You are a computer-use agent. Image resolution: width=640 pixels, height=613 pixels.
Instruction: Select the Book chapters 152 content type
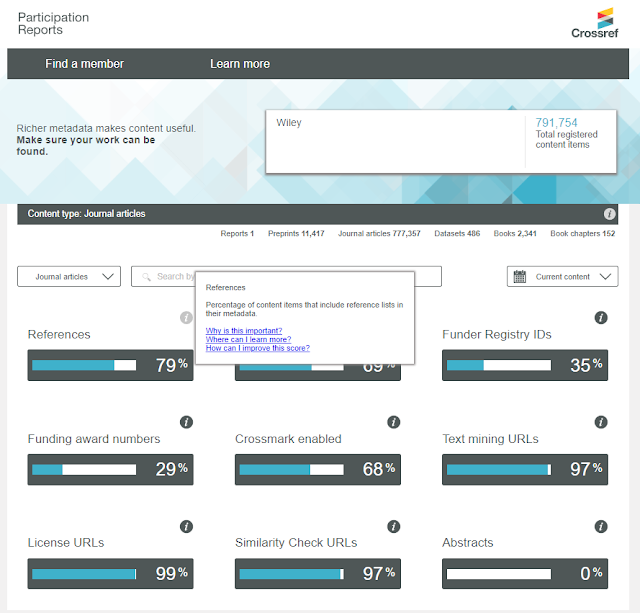click(582, 233)
